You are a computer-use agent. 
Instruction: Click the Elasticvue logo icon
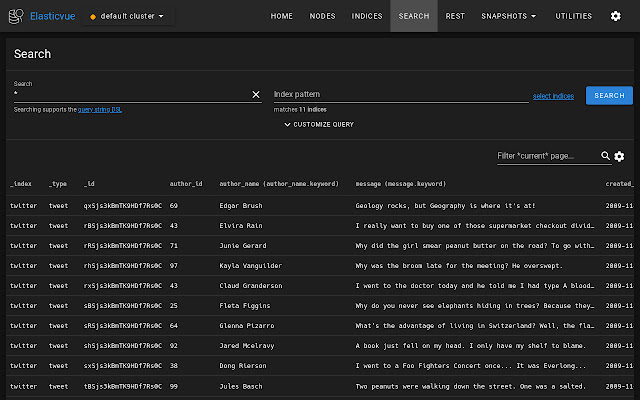[x=16, y=16]
